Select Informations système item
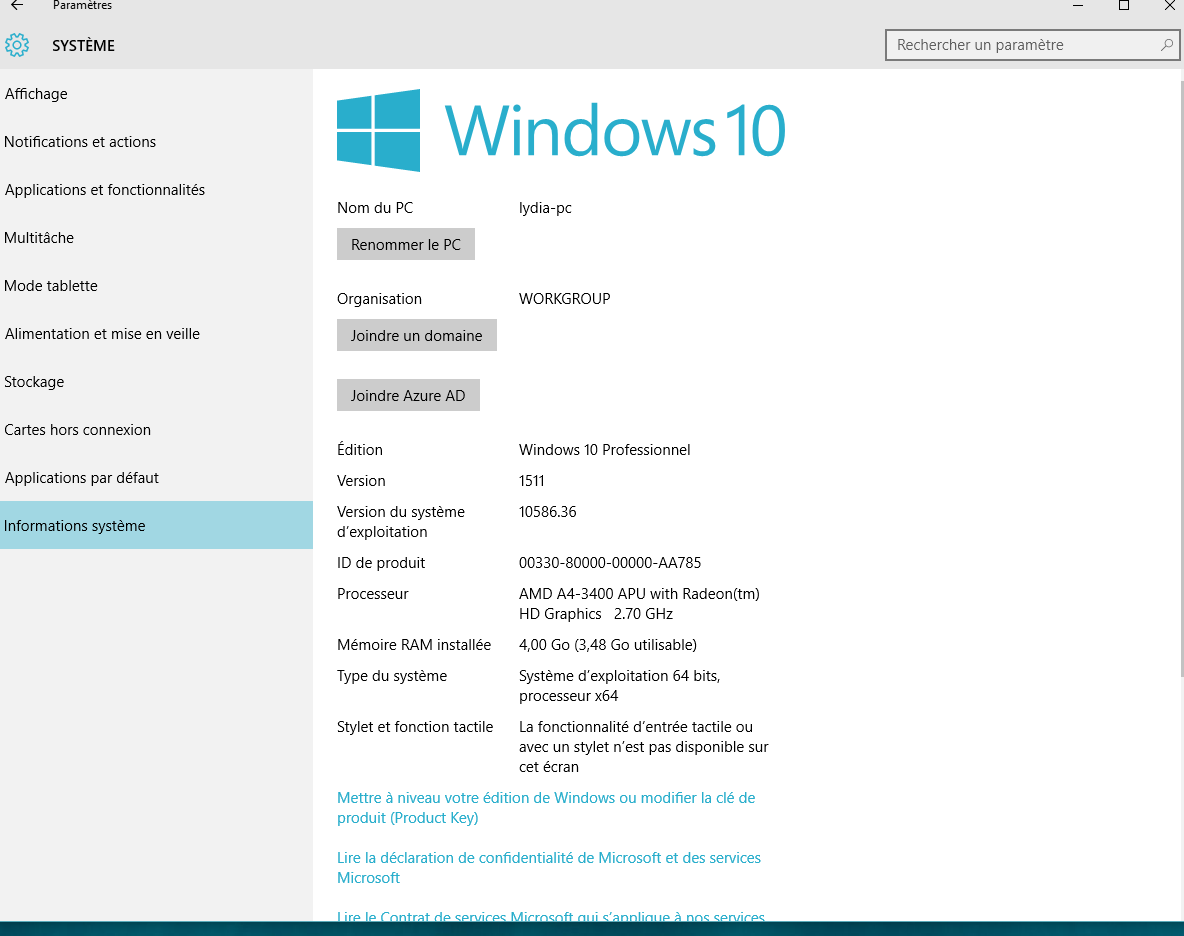Viewport: 1184px width, 936px height. (x=75, y=526)
